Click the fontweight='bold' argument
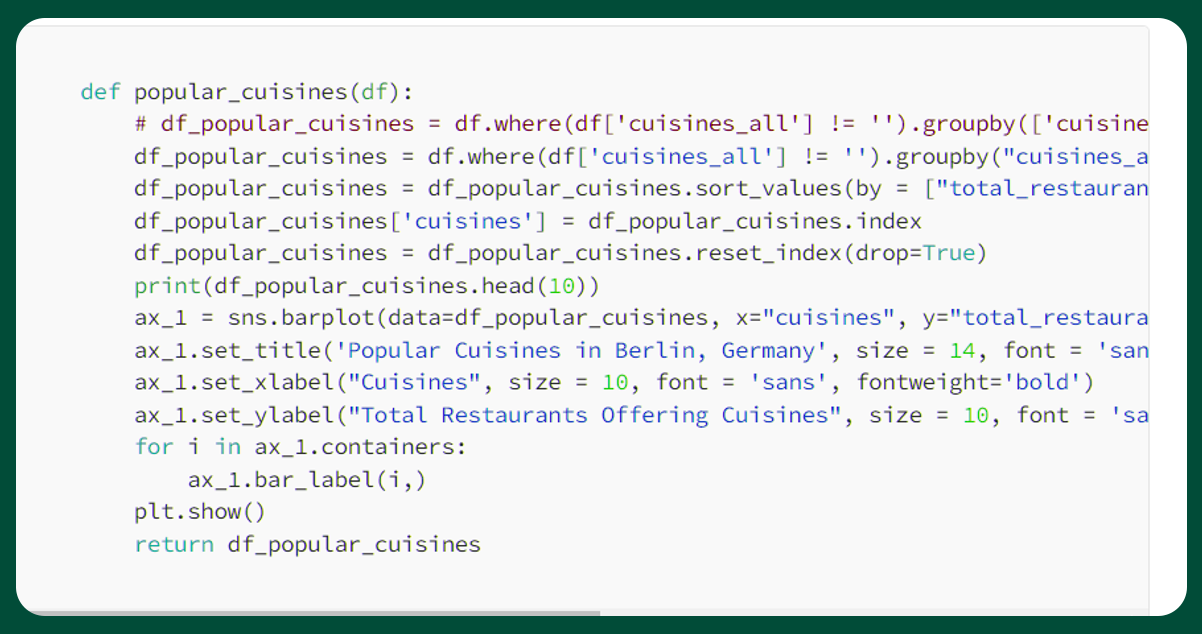Image resolution: width=1202 pixels, height=634 pixels. pyautogui.click(x=970, y=383)
